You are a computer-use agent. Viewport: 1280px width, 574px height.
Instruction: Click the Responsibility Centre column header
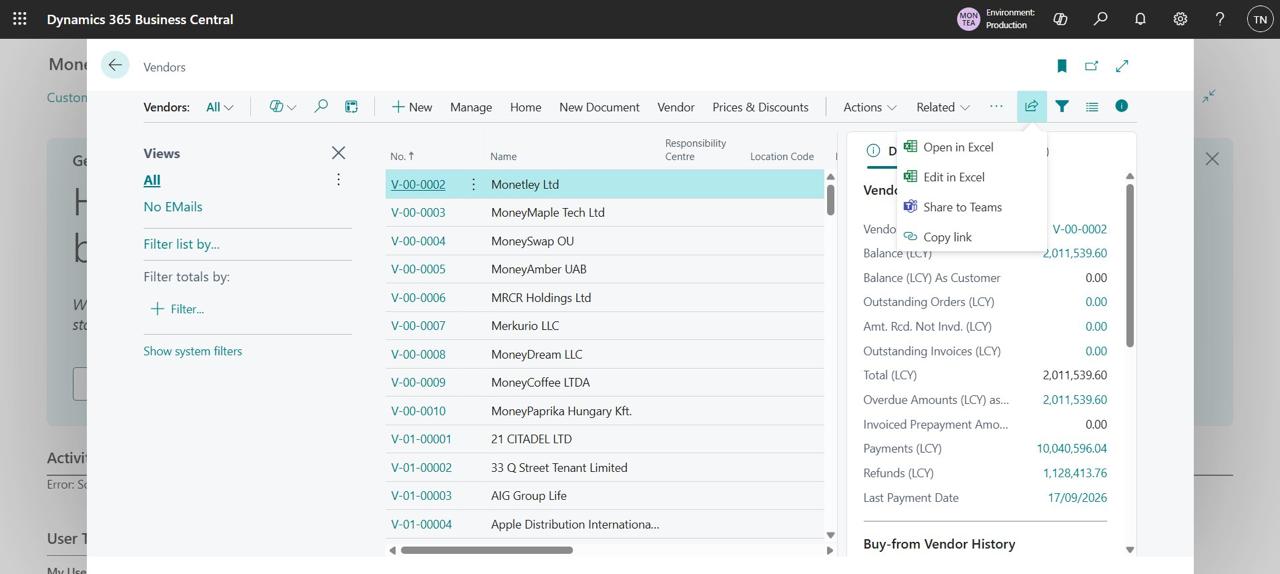pyautogui.click(x=696, y=150)
